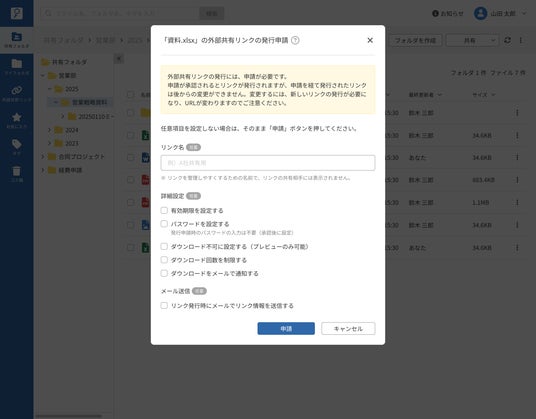Check パスワードを設定する option
This screenshot has width=536, height=419.
coord(164,224)
